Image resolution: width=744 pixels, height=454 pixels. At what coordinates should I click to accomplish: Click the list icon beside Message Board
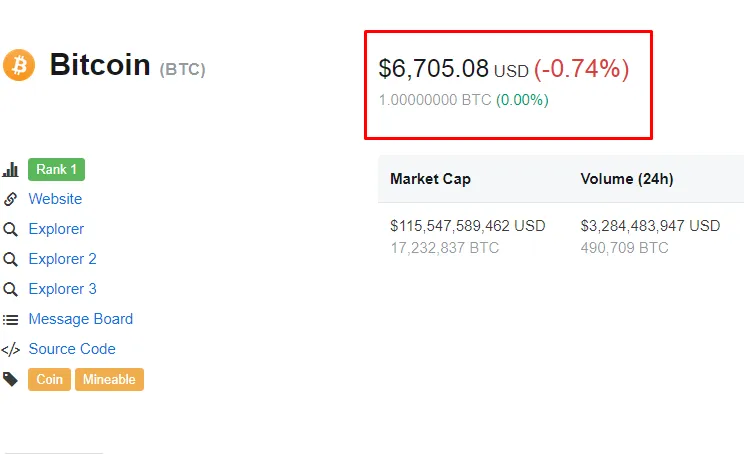pos(10,319)
